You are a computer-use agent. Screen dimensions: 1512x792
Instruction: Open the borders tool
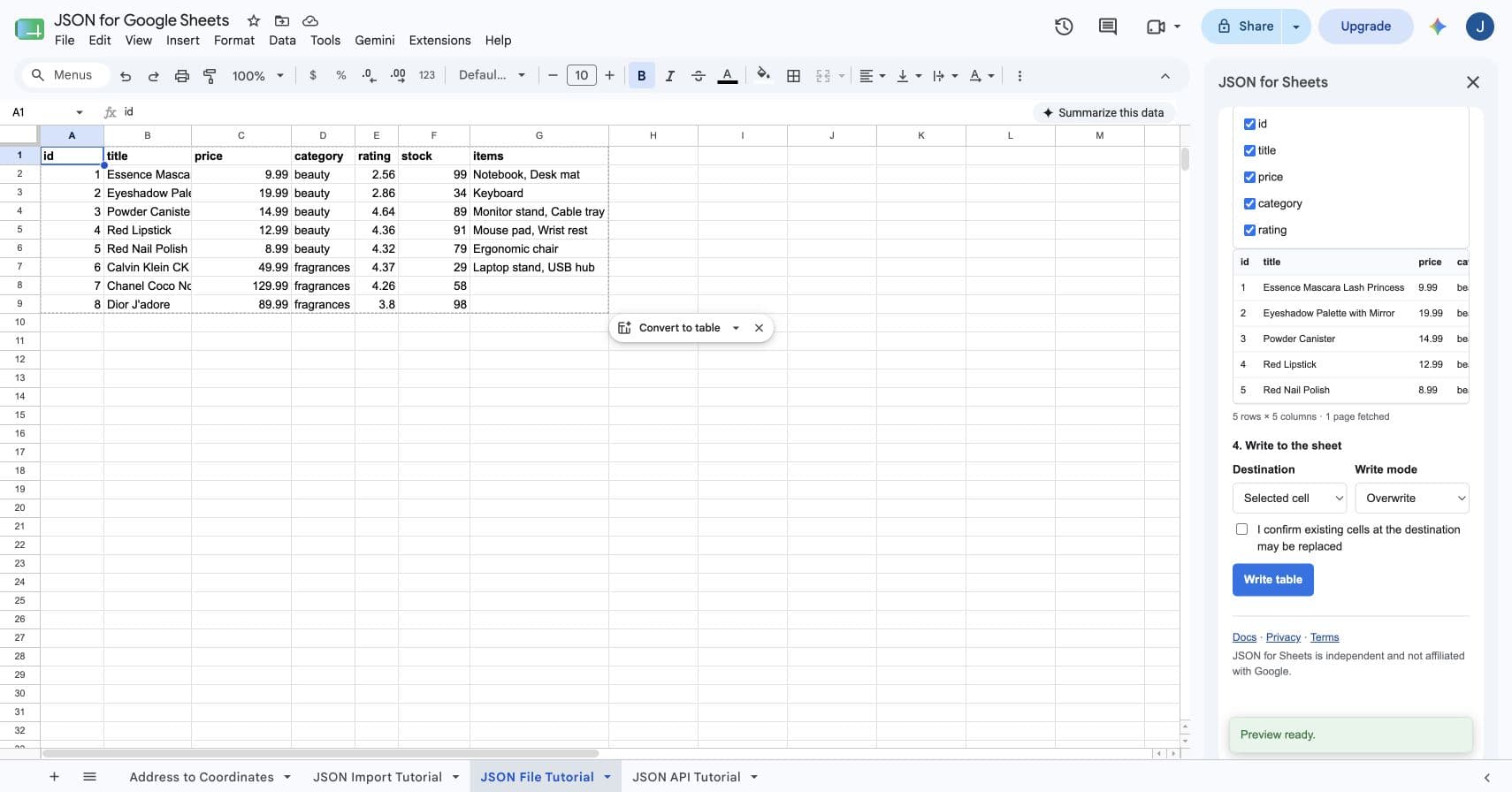(793, 76)
